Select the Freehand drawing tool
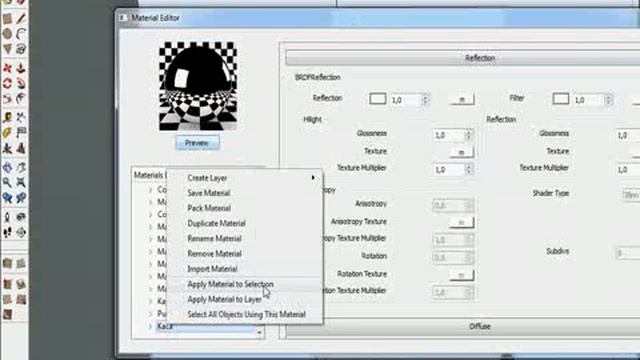Screen dimensions: 640x360 [x=21, y=49]
